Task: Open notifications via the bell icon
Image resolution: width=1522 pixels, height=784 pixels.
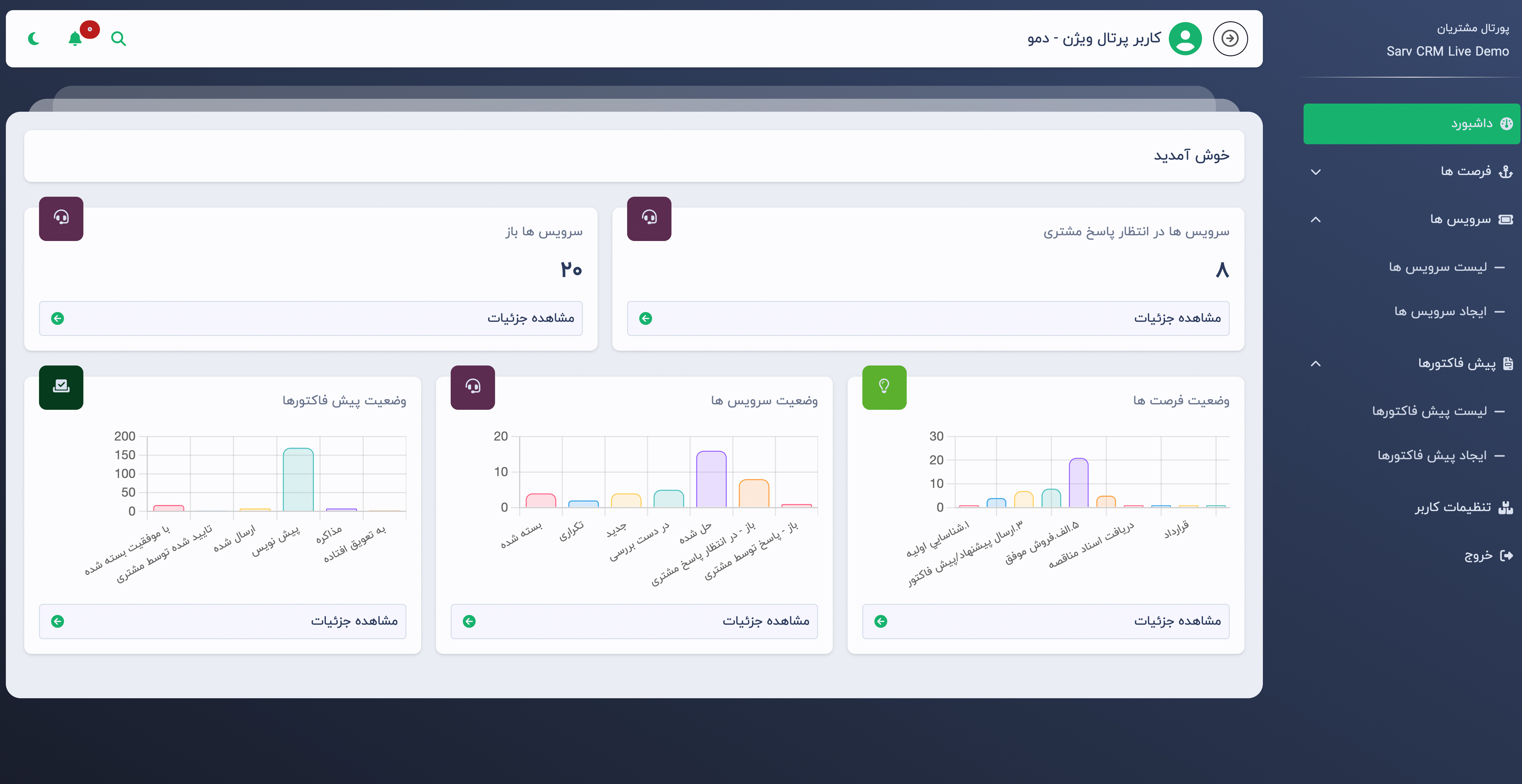Action: [75, 39]
